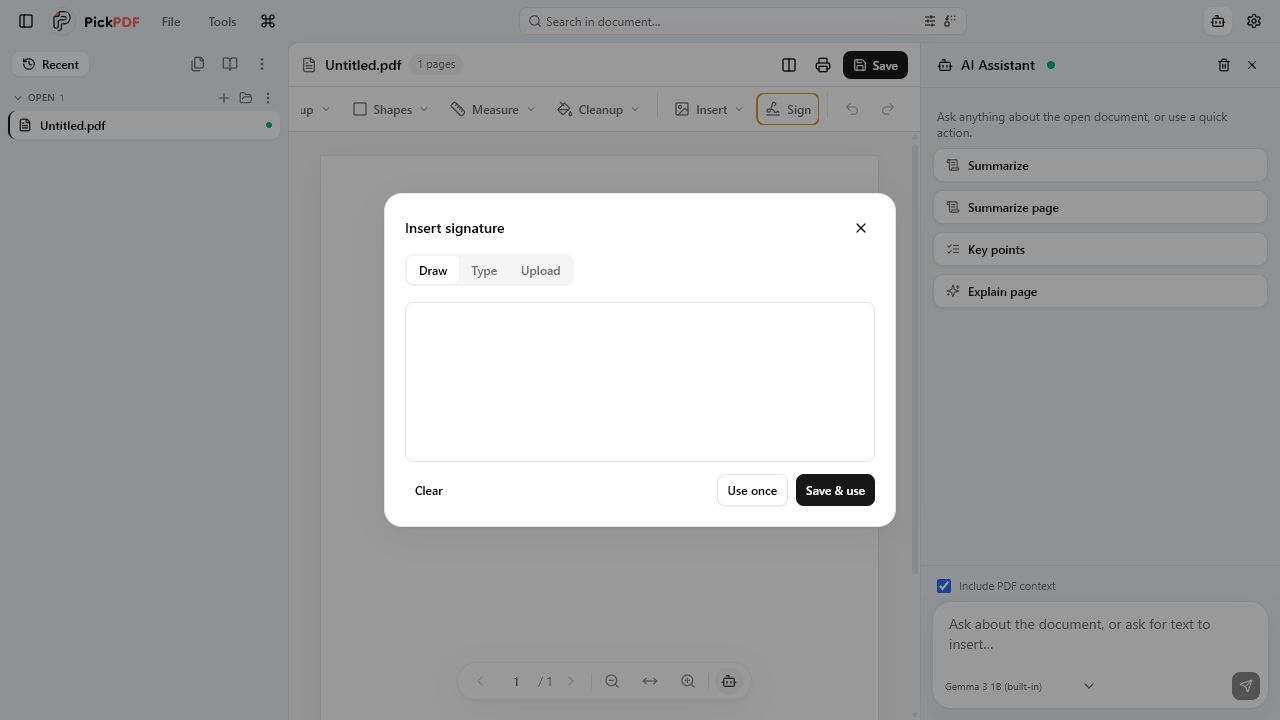Send the AI message

click(x=1246, y=686)
